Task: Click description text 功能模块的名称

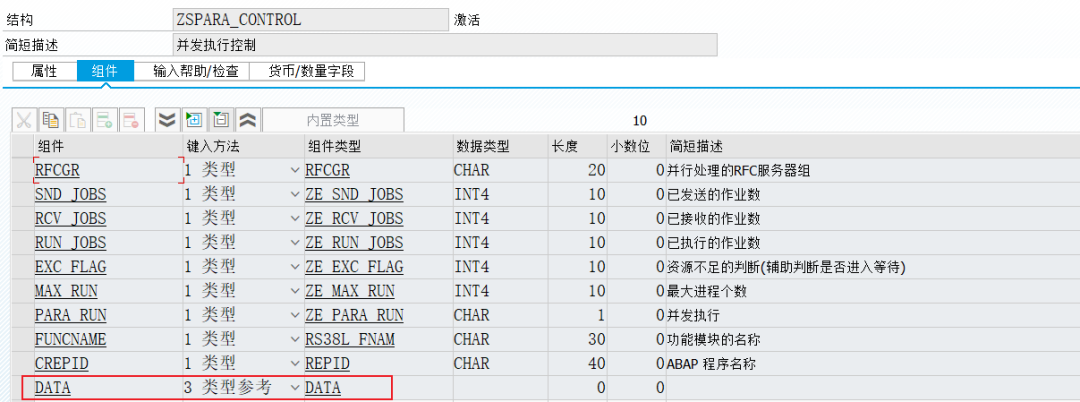Action: point(714,339)
